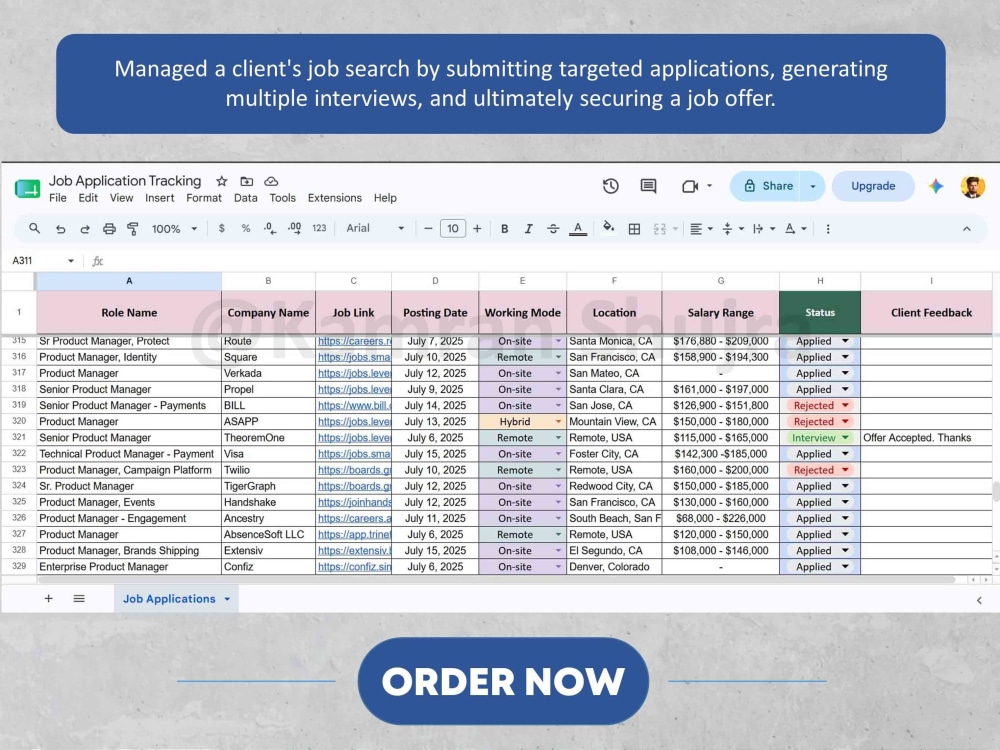Undo the last action

tap(60, 228)
